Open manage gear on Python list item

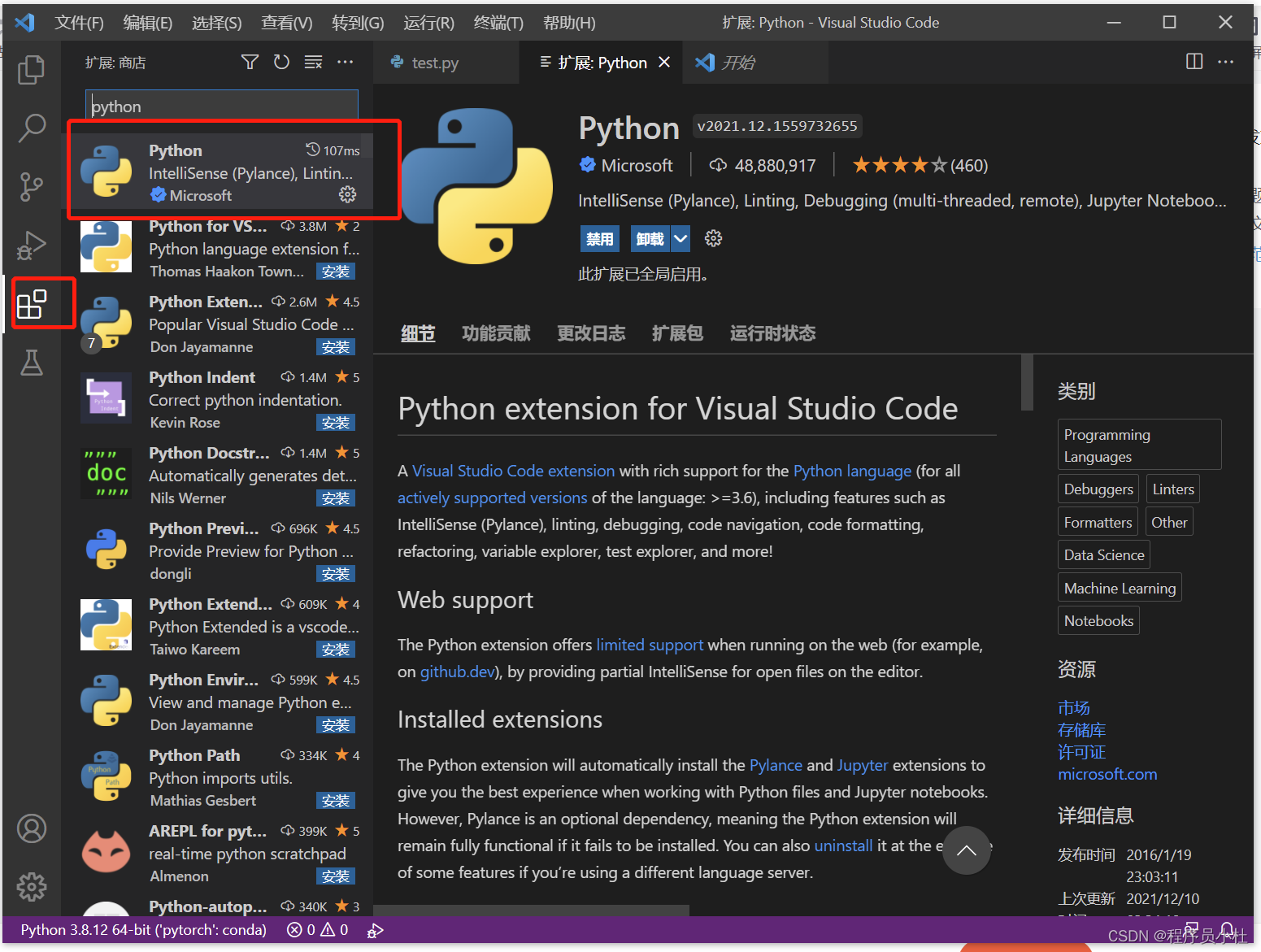tap(347, 194)
